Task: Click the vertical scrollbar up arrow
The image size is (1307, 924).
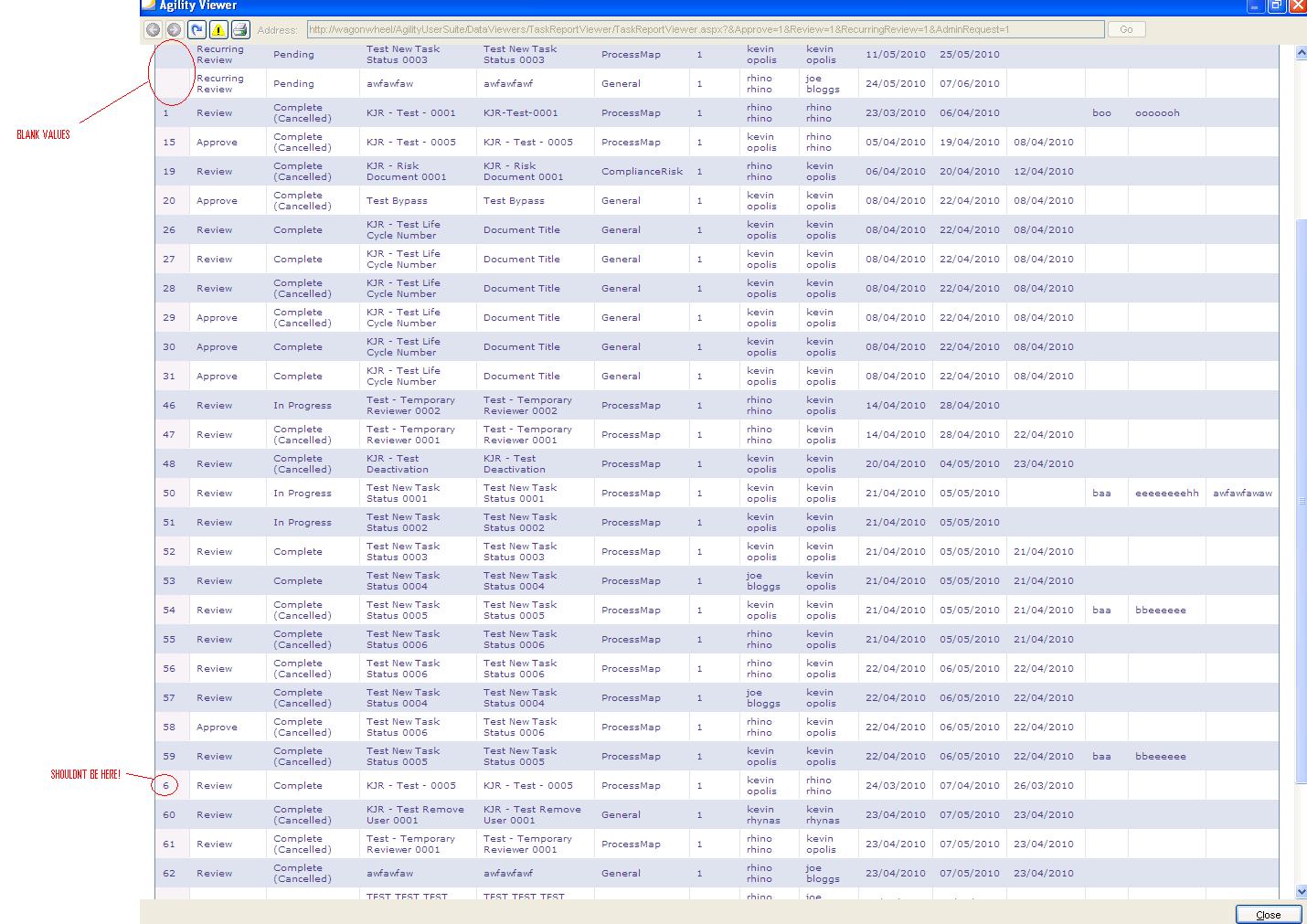Action: click(x=1301, y=53)
